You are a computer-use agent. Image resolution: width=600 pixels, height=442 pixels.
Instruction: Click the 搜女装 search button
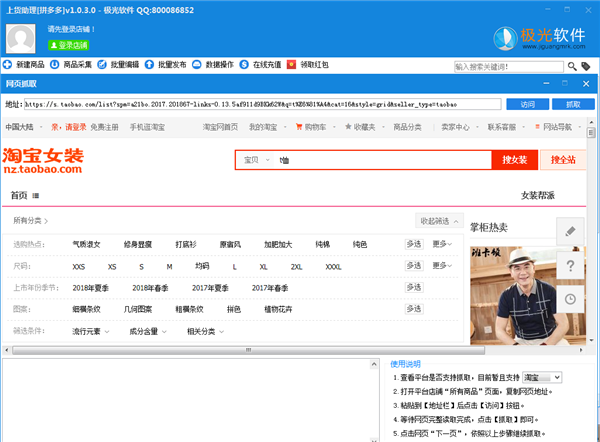click(x=515, y=160)
